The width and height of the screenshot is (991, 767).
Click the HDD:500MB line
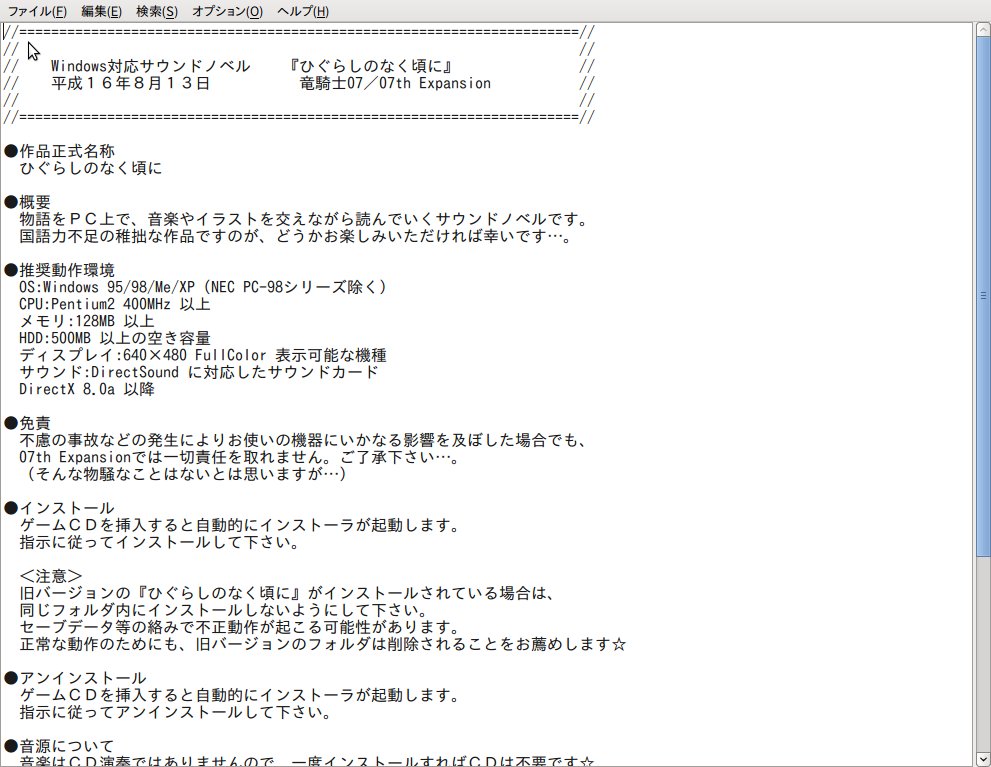pyautogui.click(x=115, y=339)
